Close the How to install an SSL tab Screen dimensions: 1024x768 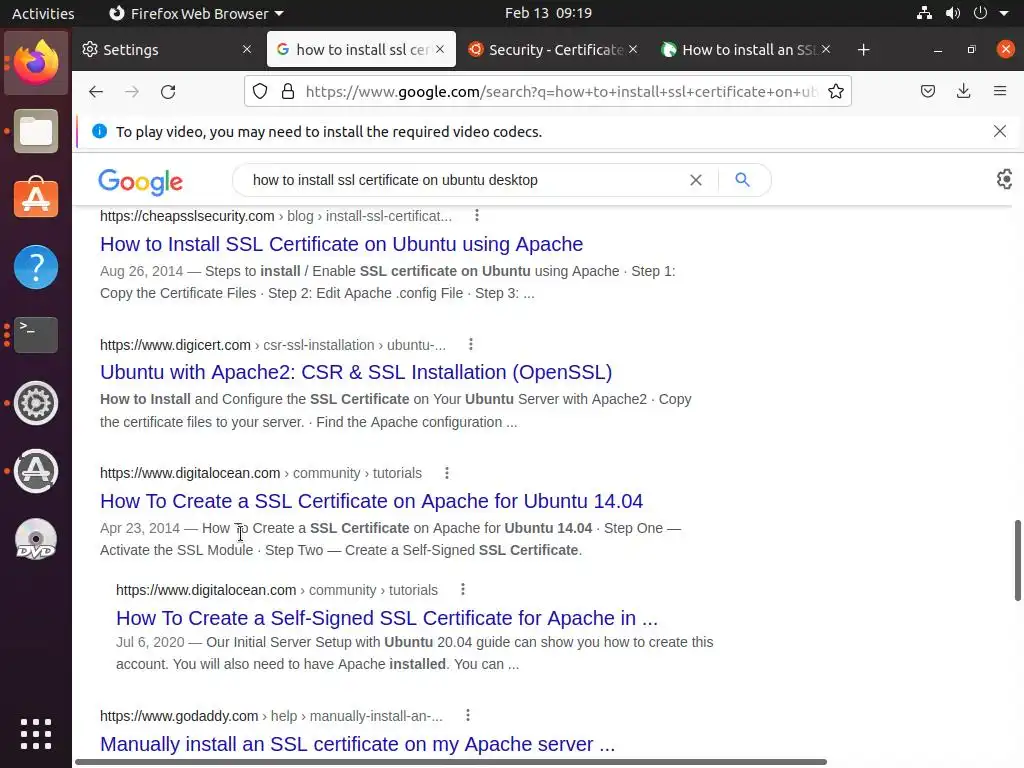(826, 50)
